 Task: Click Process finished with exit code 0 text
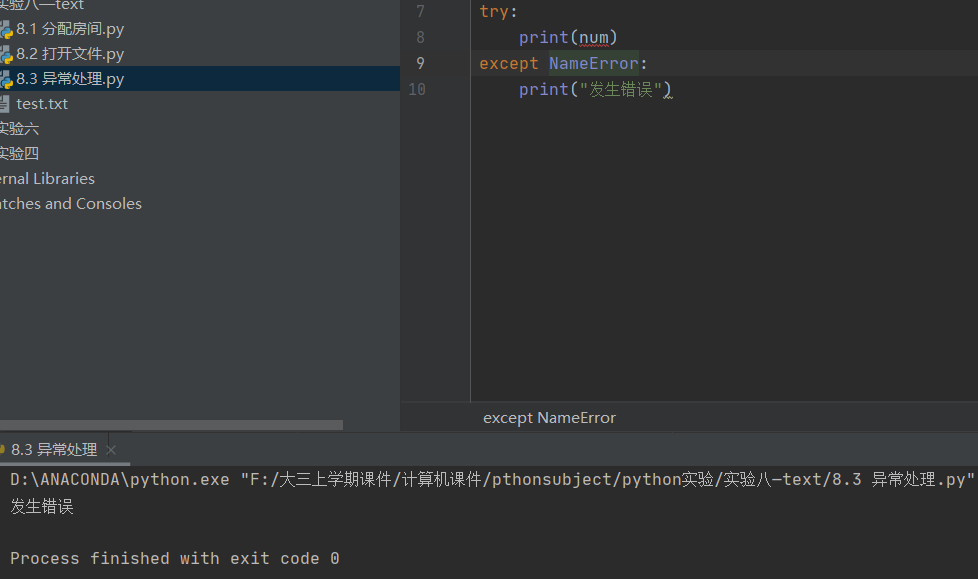click(x=175, y=558)
